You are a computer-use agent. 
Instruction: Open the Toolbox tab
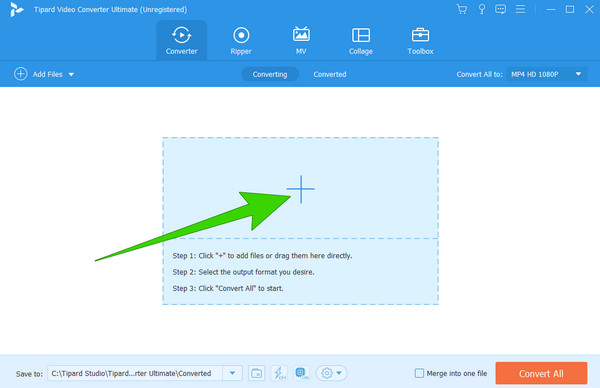[420, 41]
